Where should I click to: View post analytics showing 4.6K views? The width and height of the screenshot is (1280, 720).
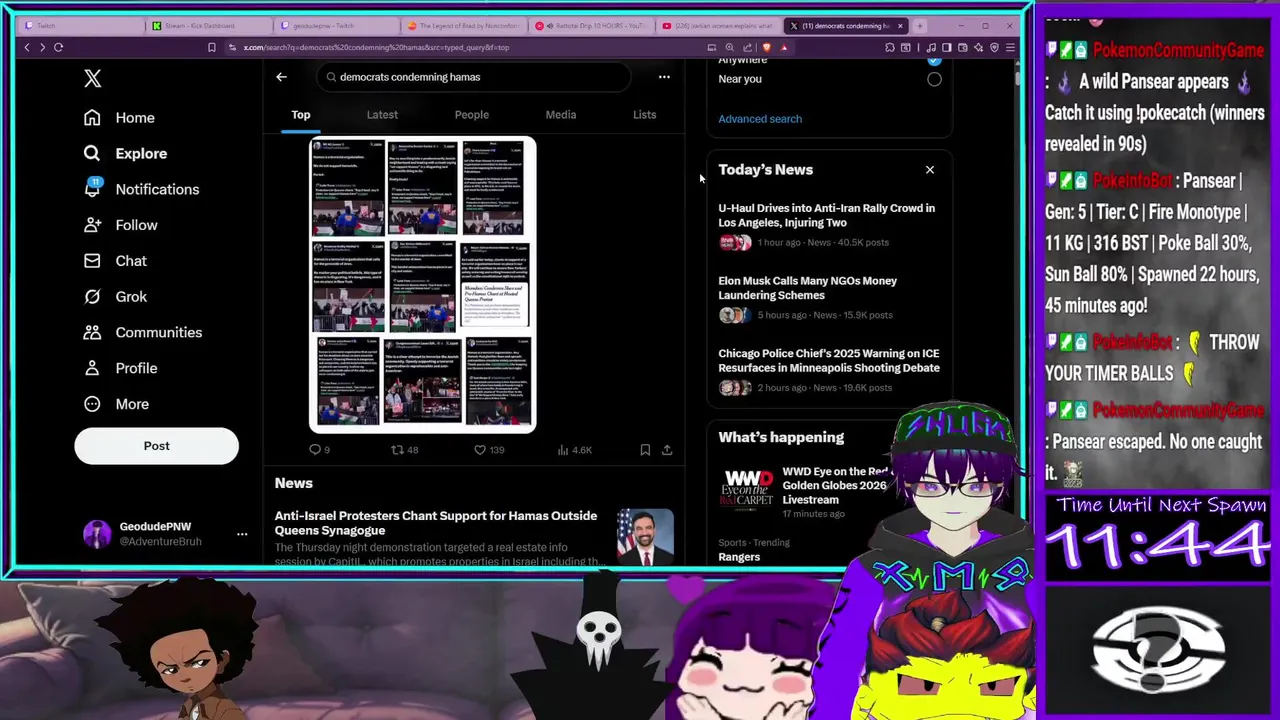(574, 450)
